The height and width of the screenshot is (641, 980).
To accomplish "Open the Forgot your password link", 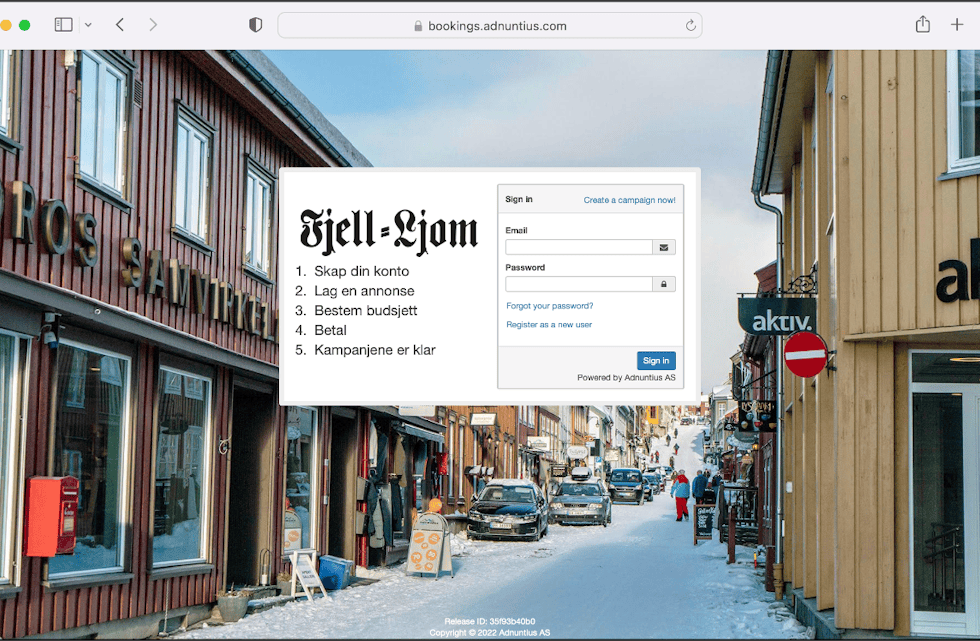I will click(550, 306).
